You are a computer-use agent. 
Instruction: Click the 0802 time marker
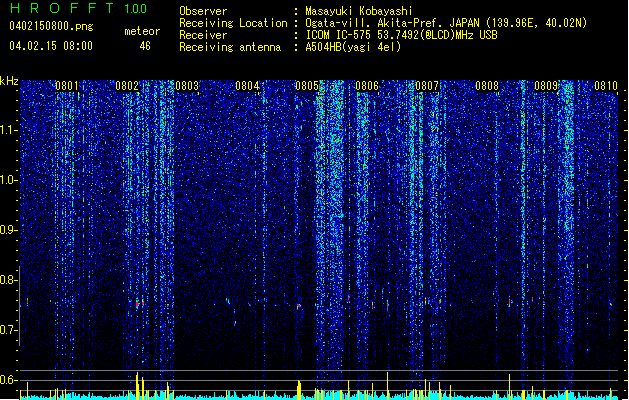(127, 86)
